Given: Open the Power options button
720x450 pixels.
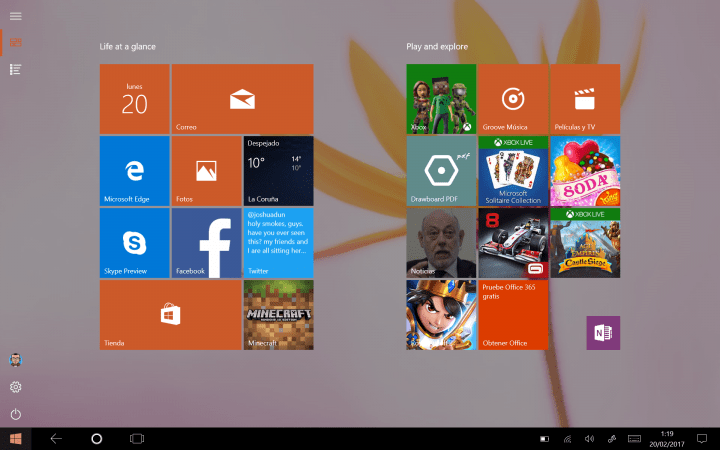Looking at the screenshot, I should 16,414.
